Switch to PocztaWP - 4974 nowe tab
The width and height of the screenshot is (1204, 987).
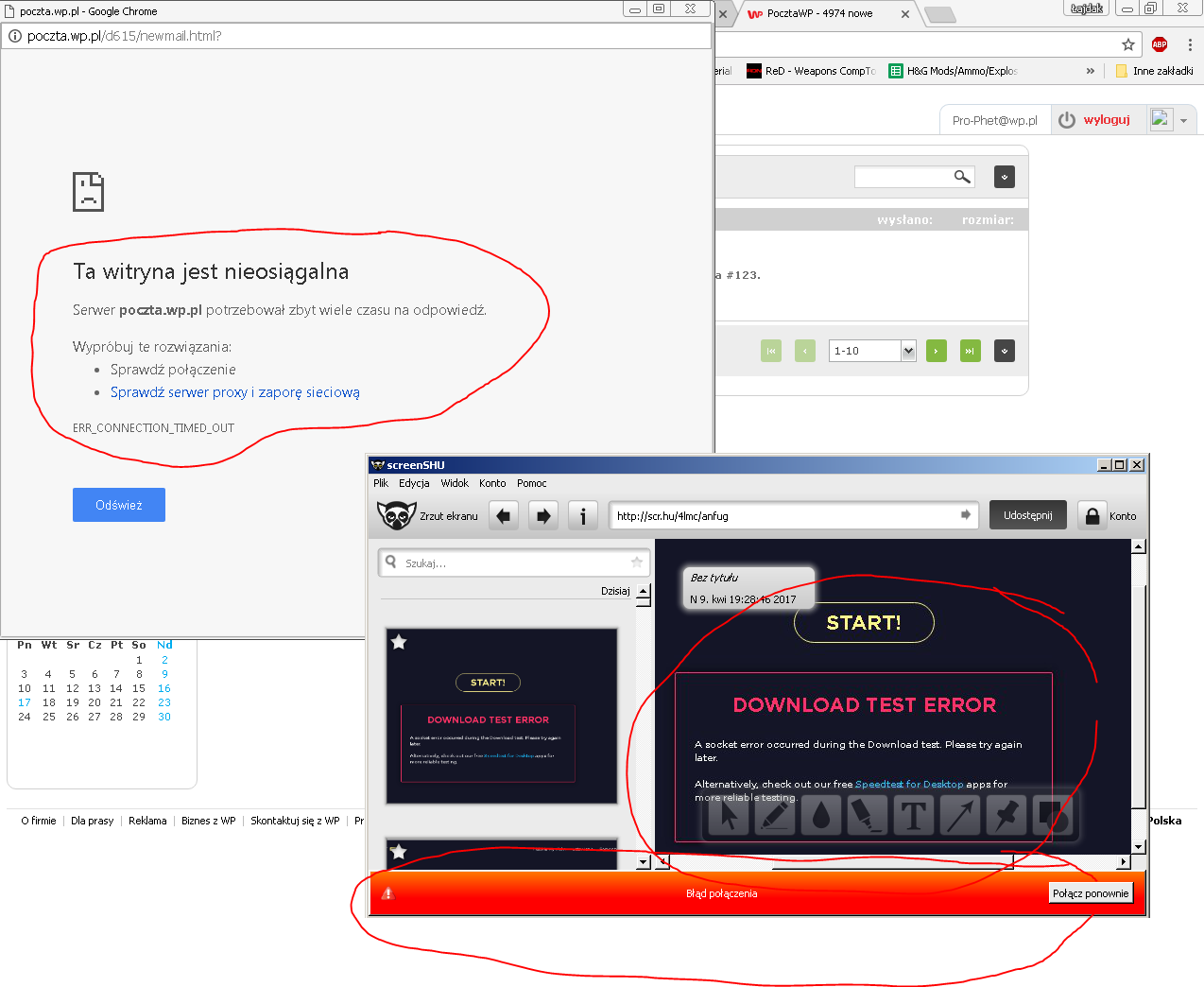818,14
